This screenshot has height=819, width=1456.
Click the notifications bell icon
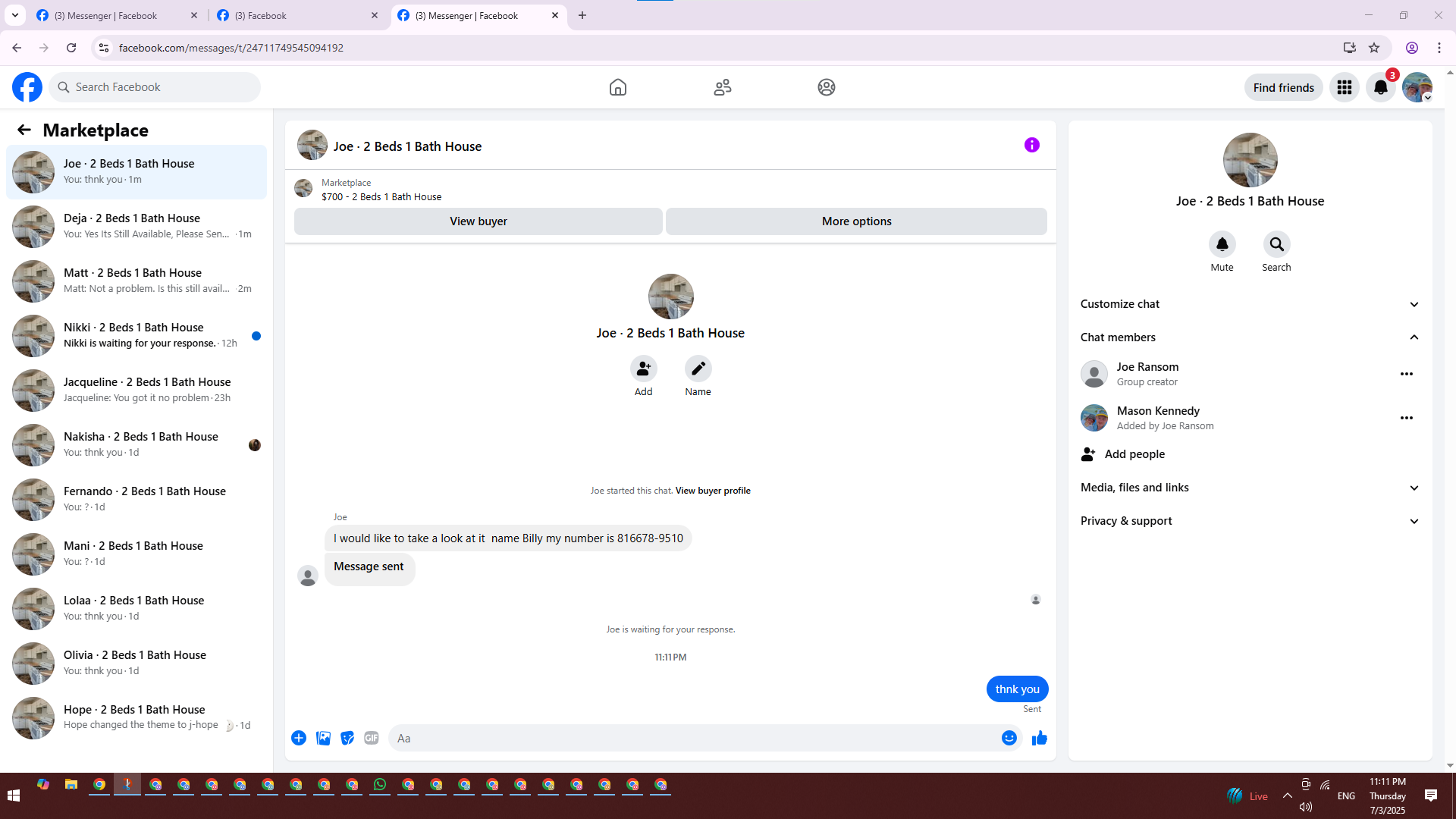coord(1380,87)
